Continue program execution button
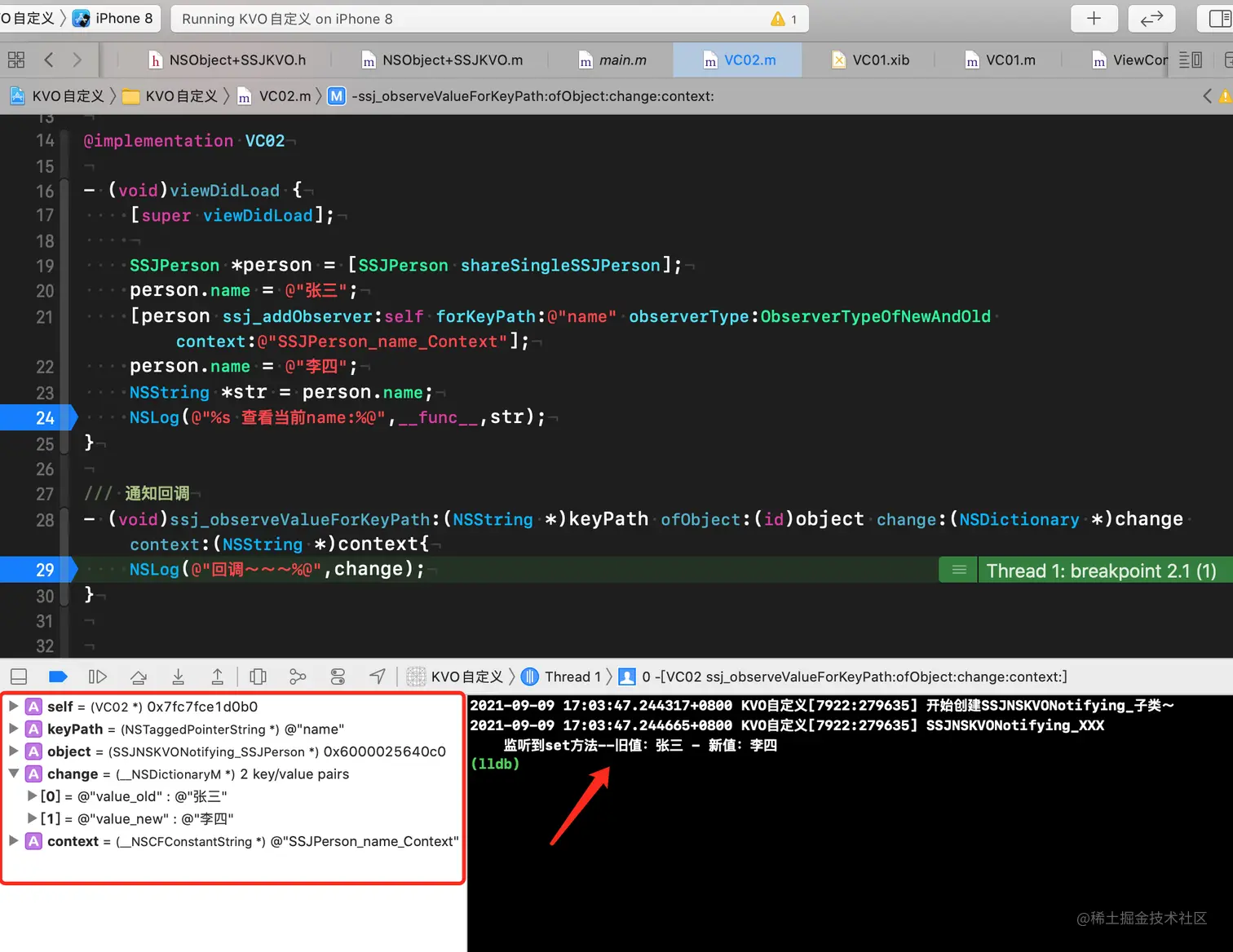The width and height of the screenshot is (1233, 952). click(x=98, y=677)
